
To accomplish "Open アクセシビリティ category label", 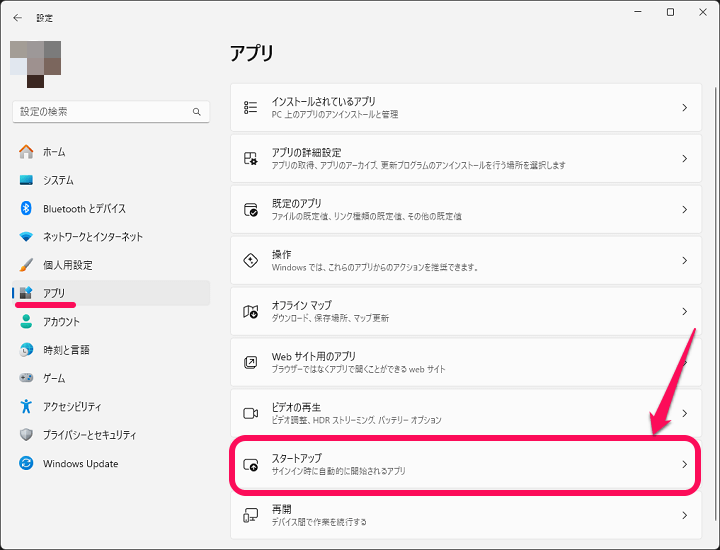I will pos(72,407).
